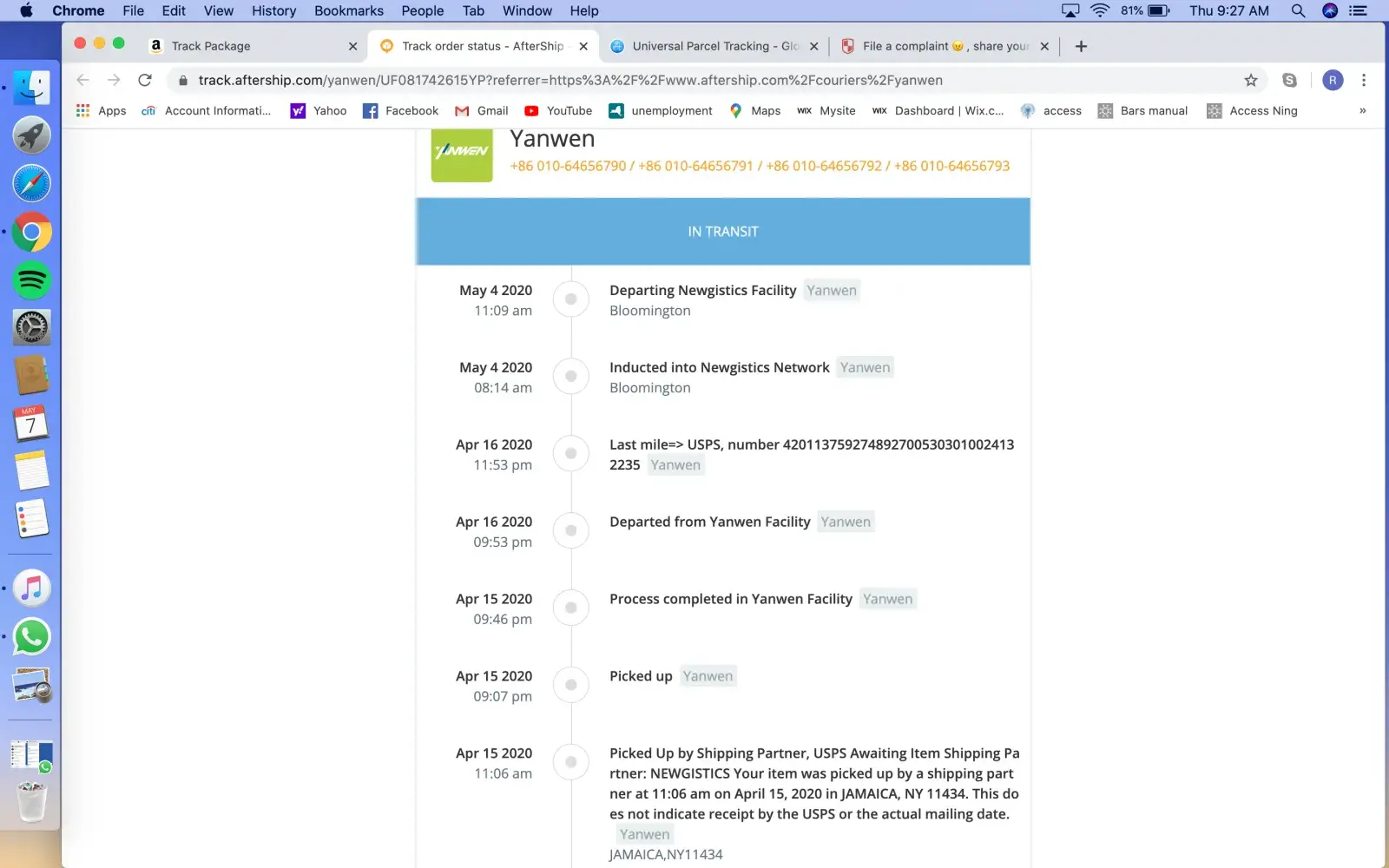1389x868 pixels.
Task: Open the Notes app in Dock
Action: pyautogui.click(x=31, y=471)
